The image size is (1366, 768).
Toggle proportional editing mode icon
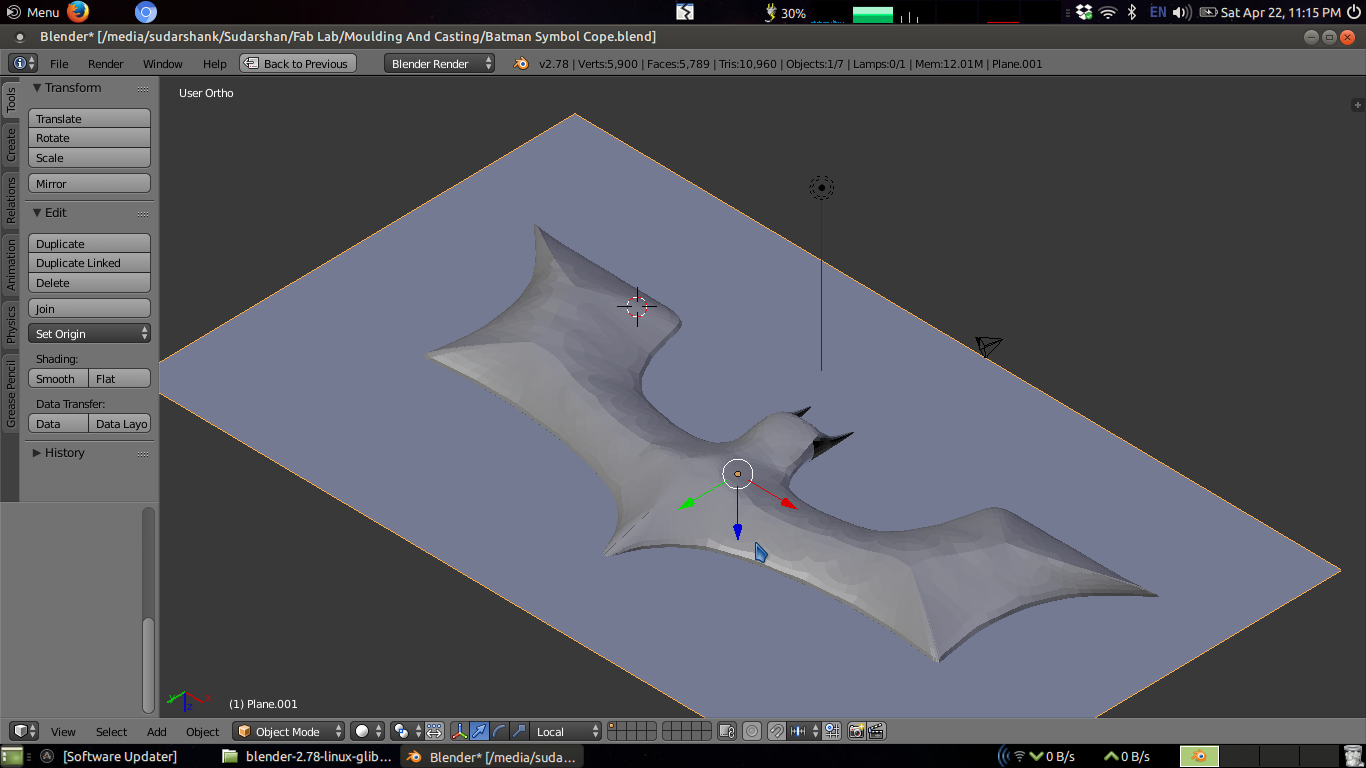pyautogui.click(x=752, y=732)
